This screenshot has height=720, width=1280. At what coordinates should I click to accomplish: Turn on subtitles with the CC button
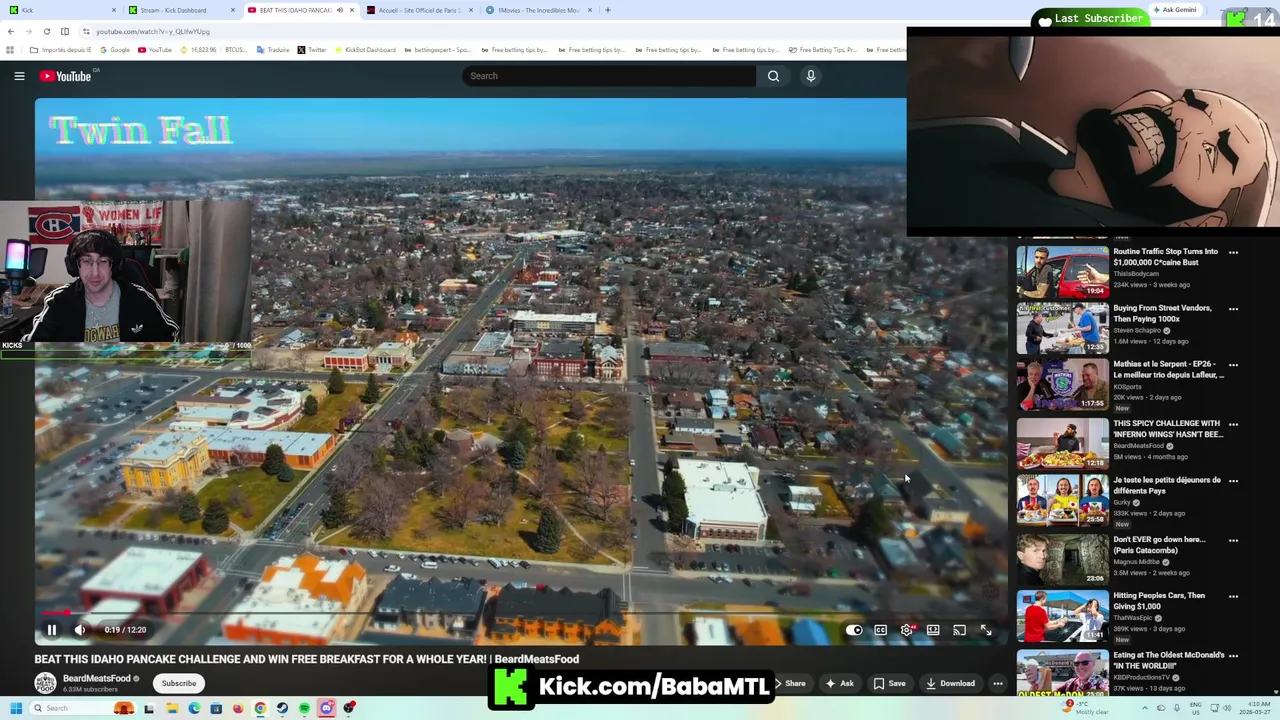click(880, 630)
